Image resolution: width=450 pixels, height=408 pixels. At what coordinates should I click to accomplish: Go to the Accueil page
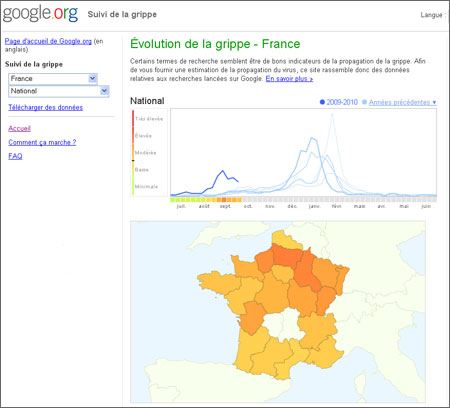[x=19, y=128]
